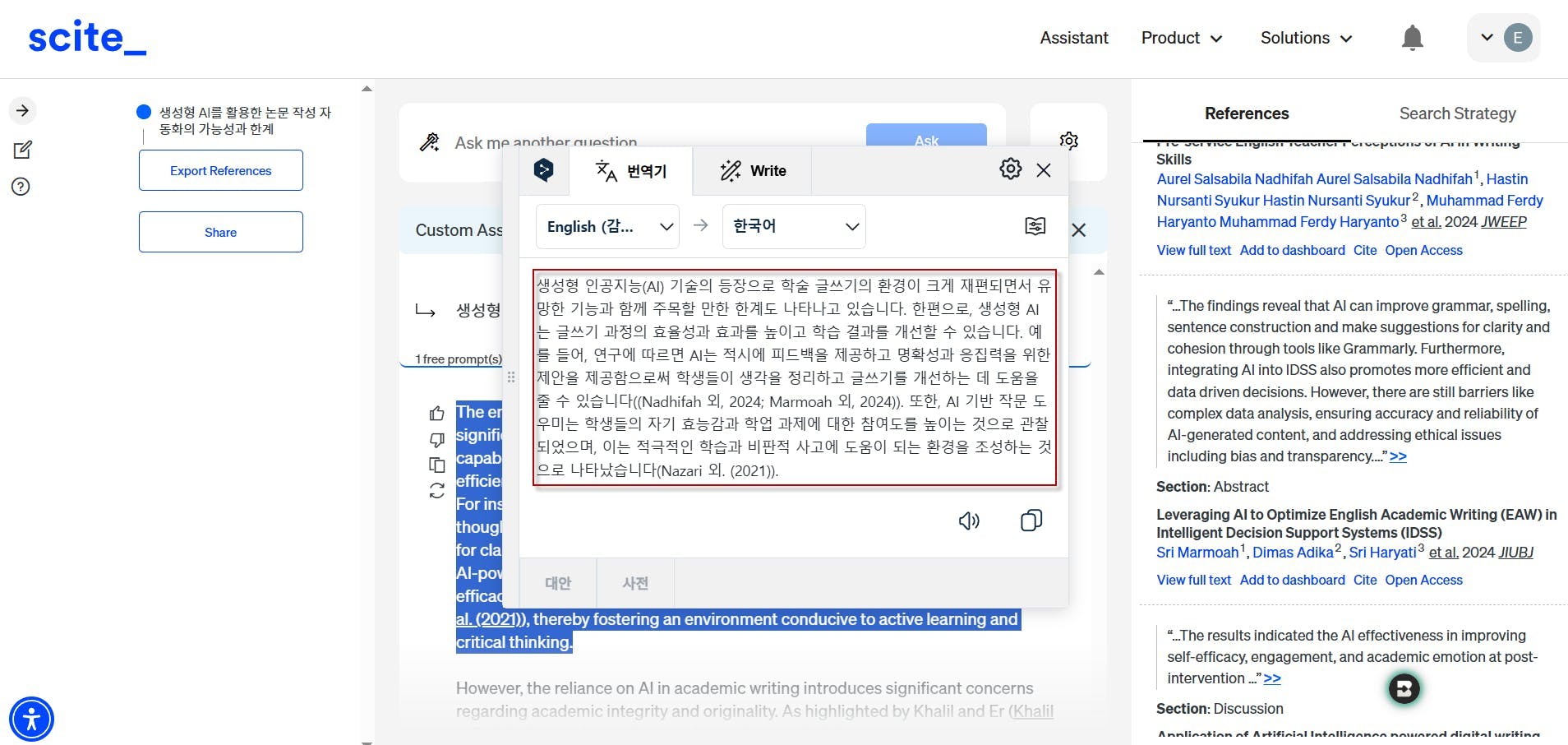Click the sidebar scrollbar up arrow

[367, 89]
